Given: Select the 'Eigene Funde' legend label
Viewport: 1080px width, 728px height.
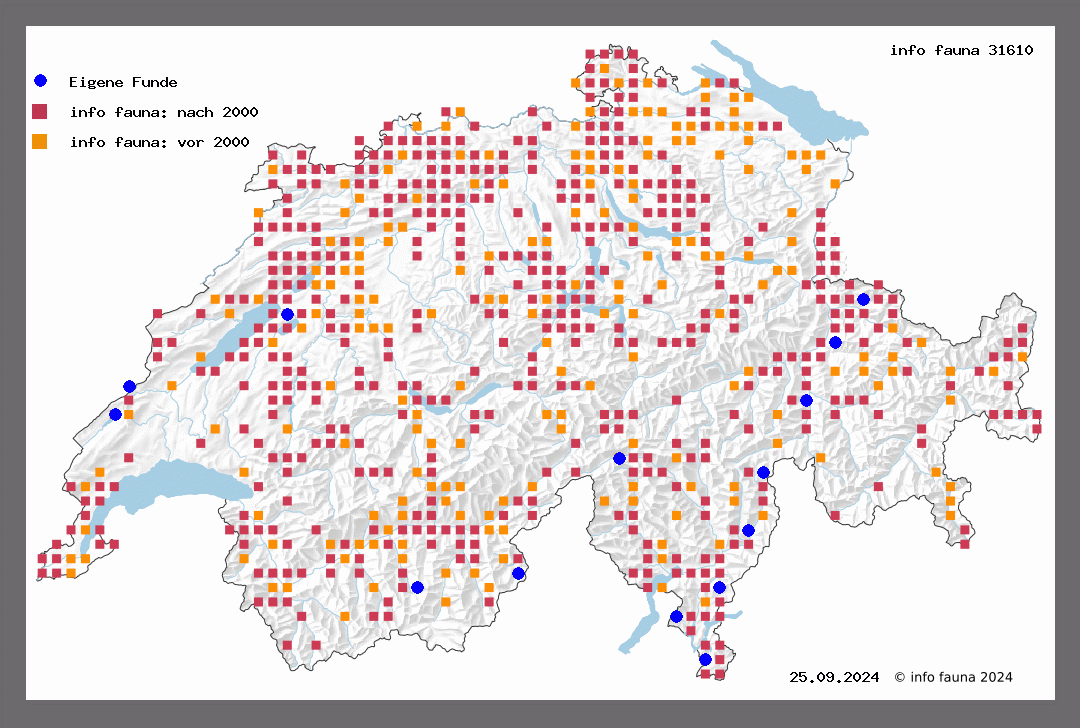Looking at the screenshot, I should 123,82.
